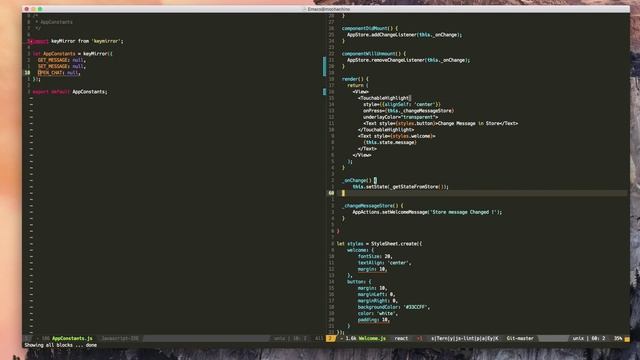
Task: Click the opening <View> tag line
Action: pyautogui.click(x=361, y=92)
